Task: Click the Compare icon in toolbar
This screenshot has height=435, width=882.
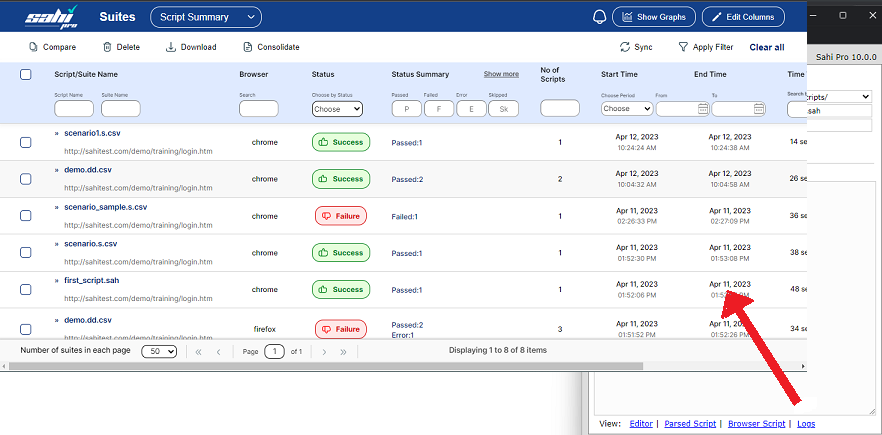Action: click(x=34, y=47)
